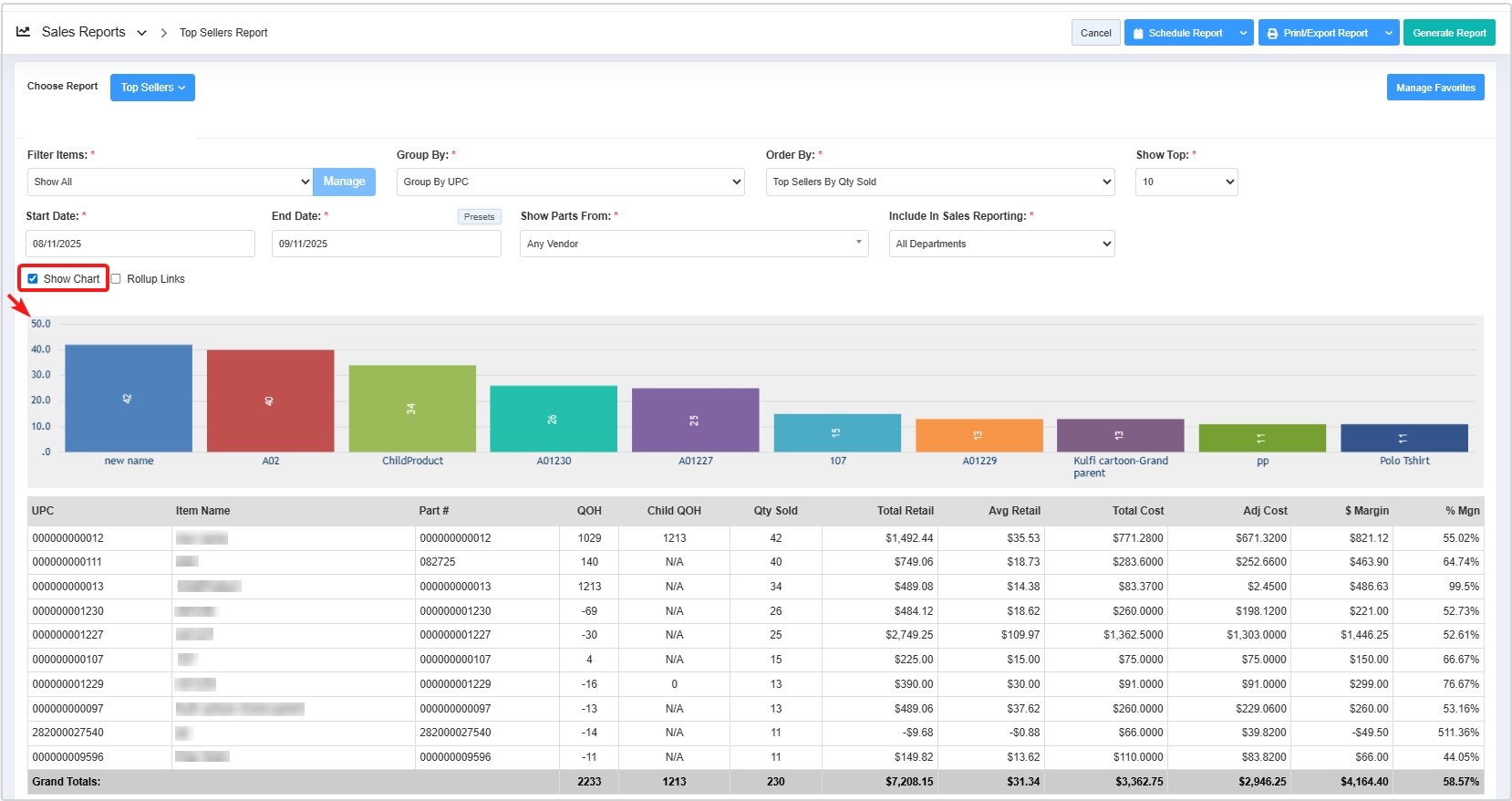Uncheck the Show Chart checkbox

click(x=33, y=279)
